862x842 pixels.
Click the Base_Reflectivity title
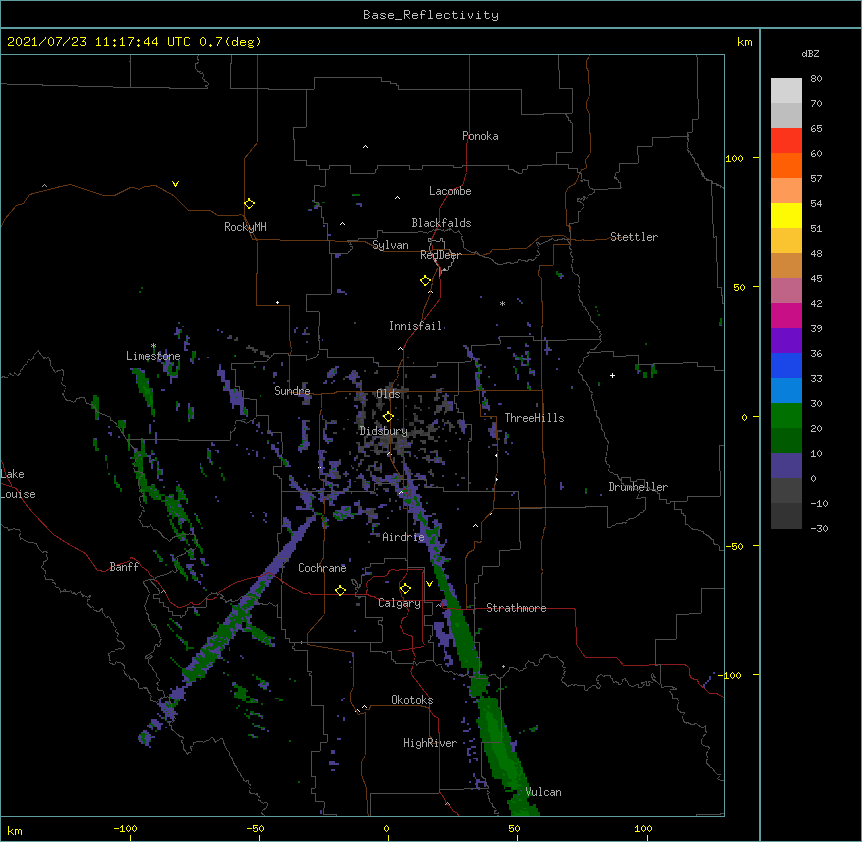431,15
